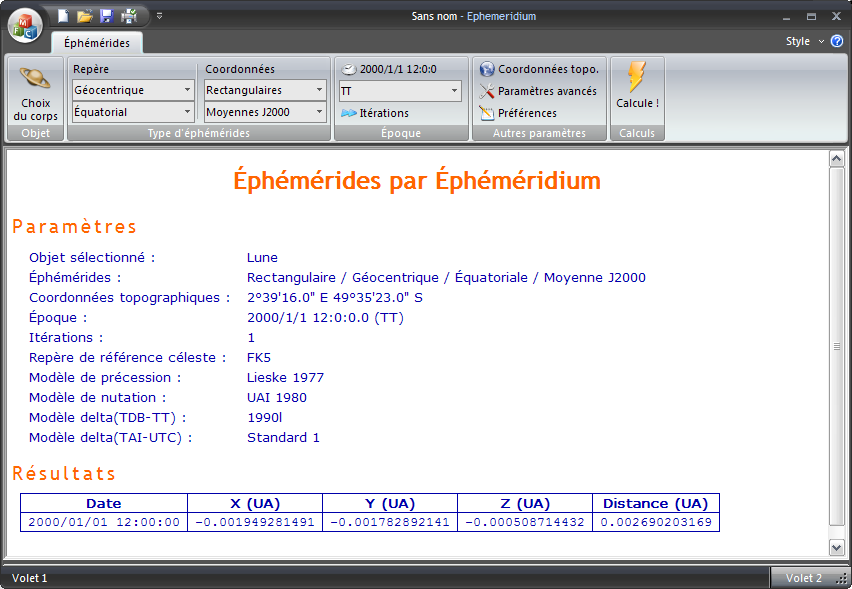
Task: Open the application orb menu button
Action: click(x=25, y=25)
